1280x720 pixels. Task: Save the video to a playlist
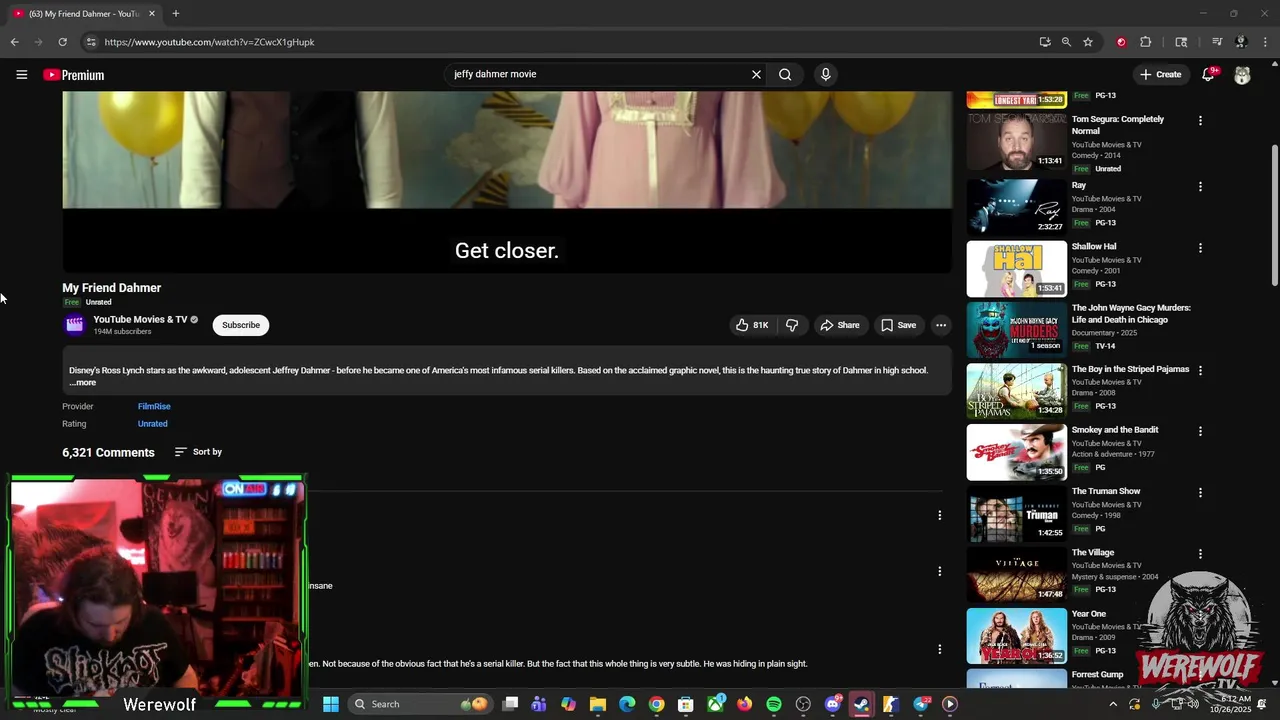[x=897, y=325]
